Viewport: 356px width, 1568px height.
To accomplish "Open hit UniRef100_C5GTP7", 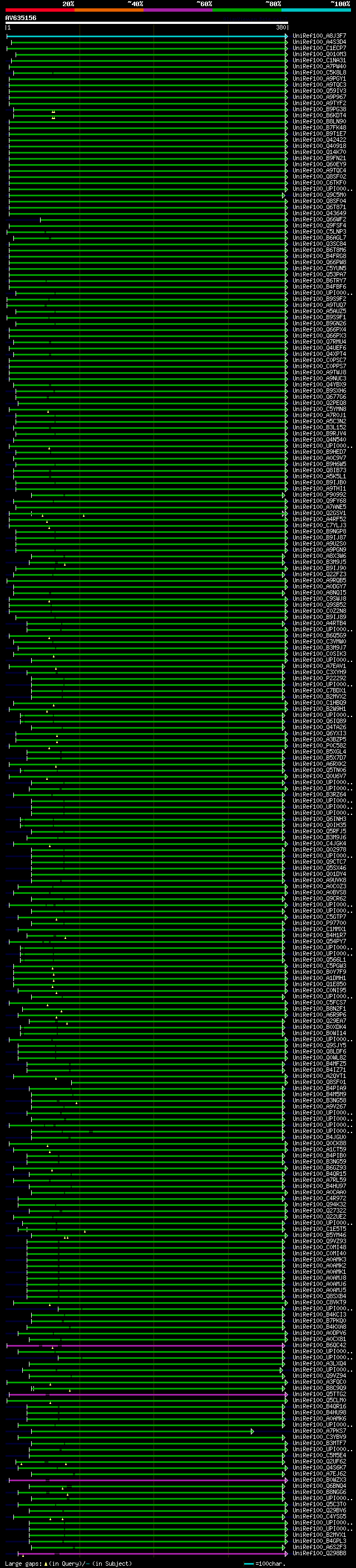I will tap(319, 916).
